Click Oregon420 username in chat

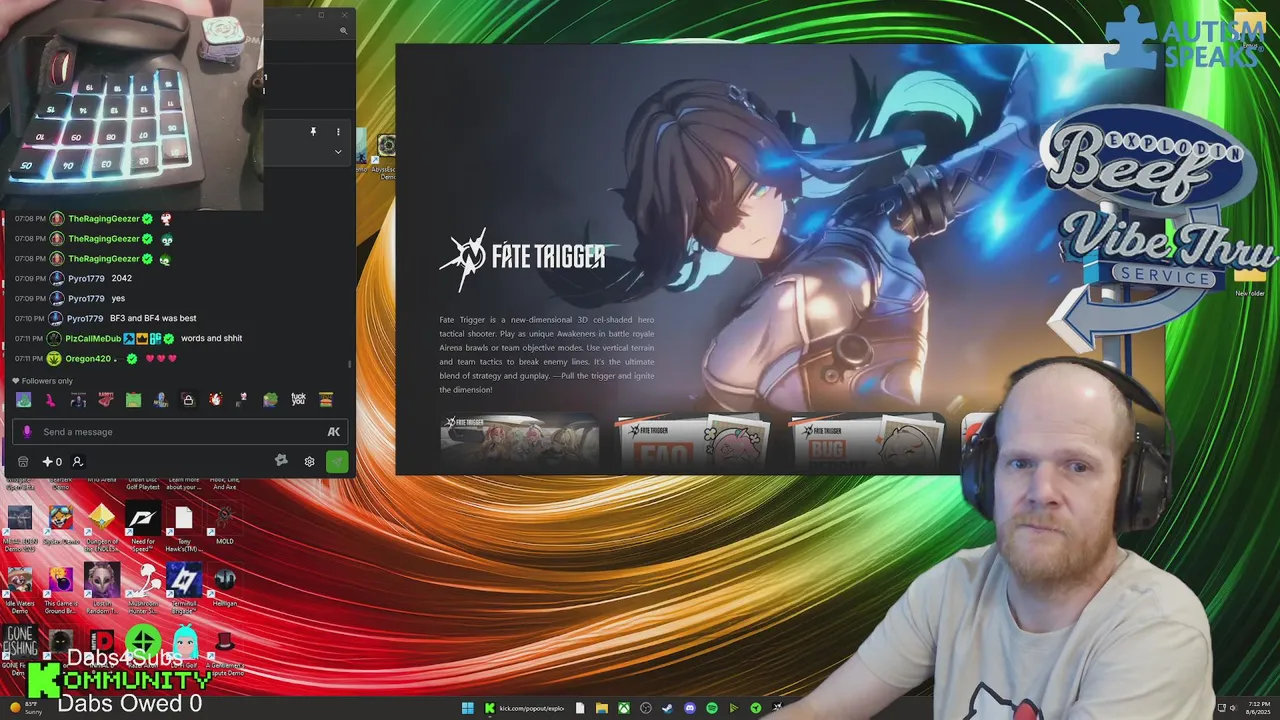[88, 358]
